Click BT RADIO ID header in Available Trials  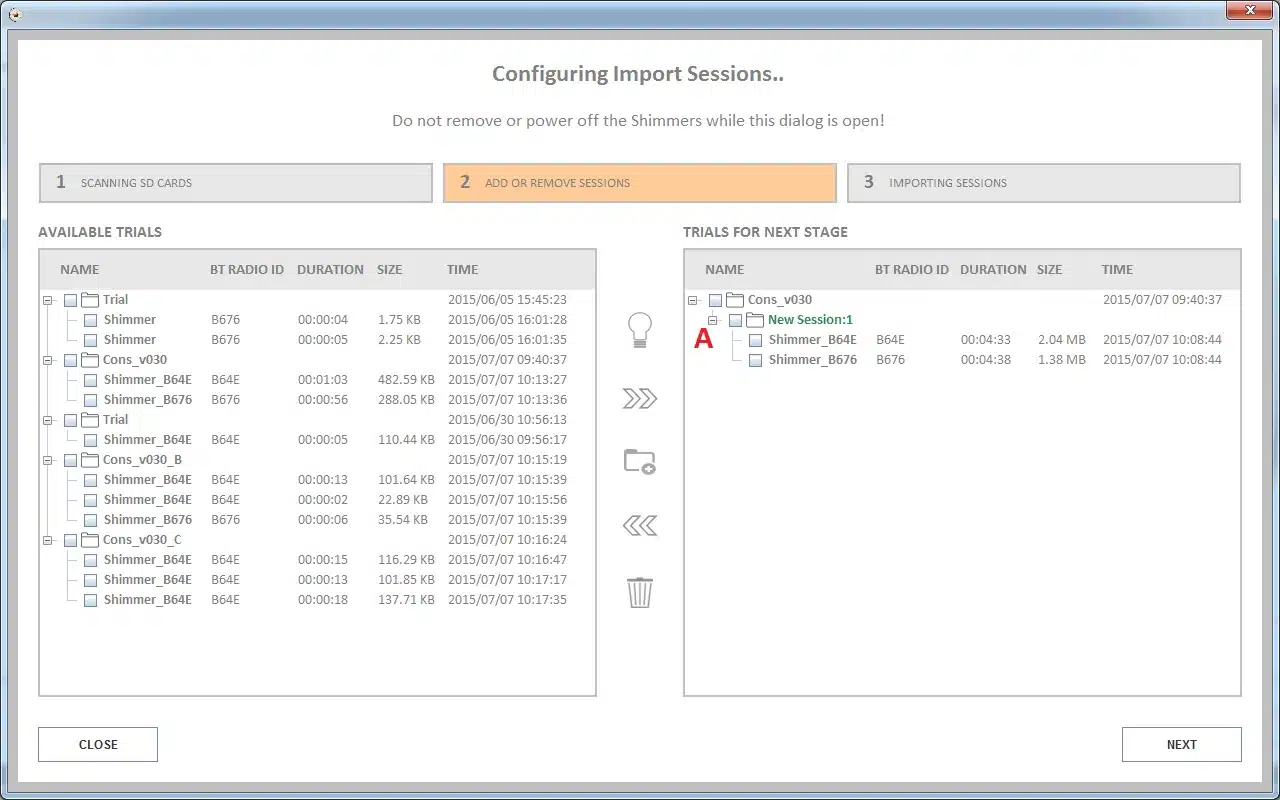tap(247, 270)
